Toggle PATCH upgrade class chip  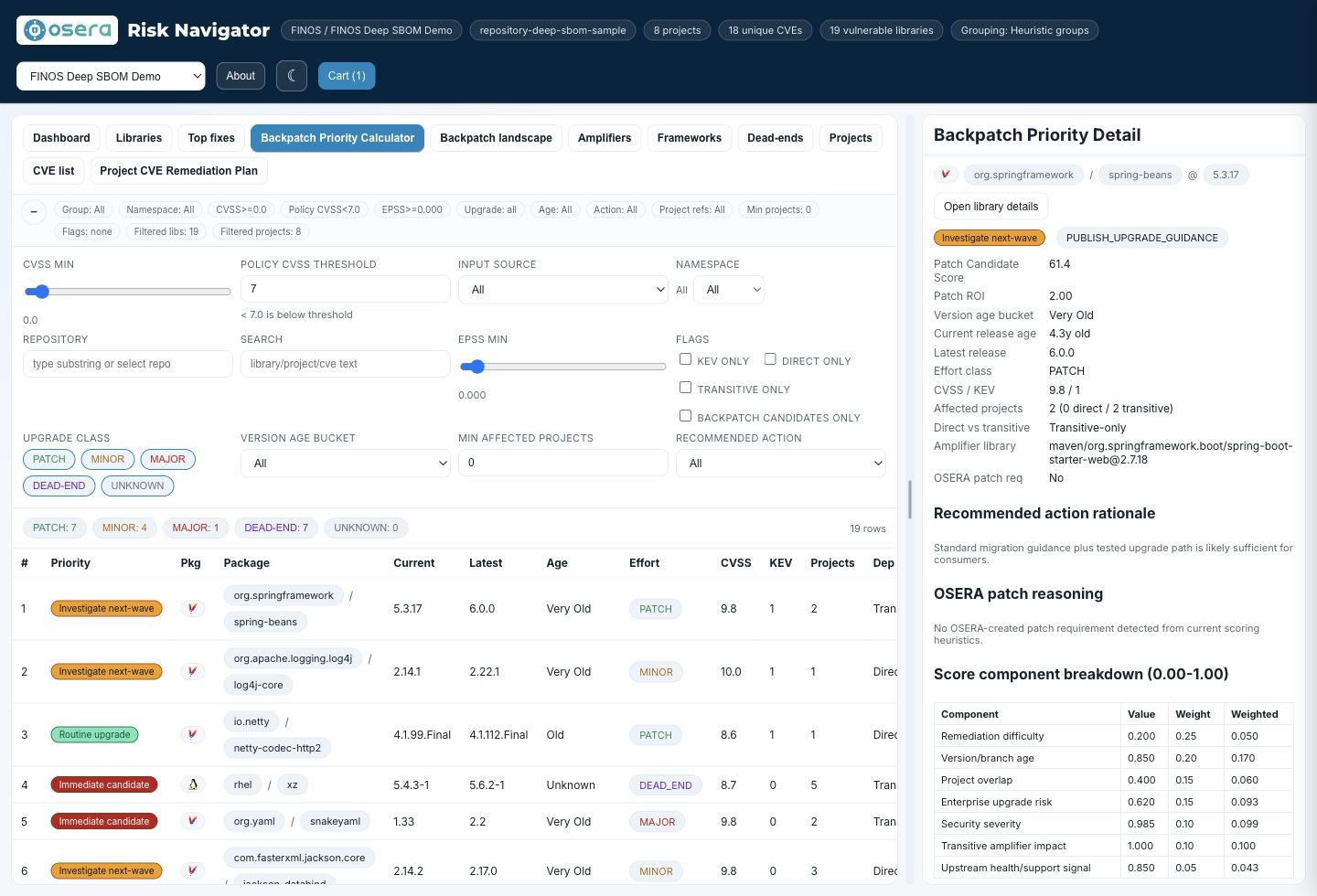coord(49,459)
